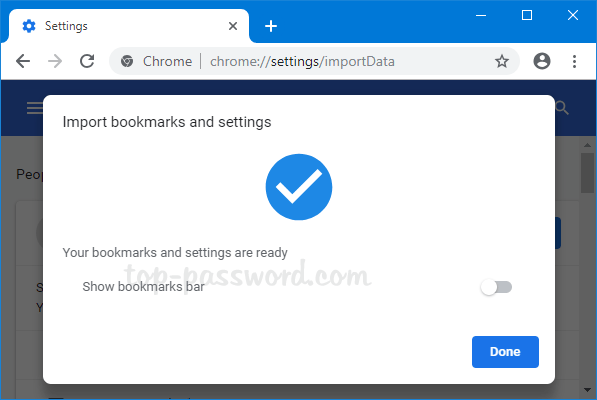Reload the page with refresh icon
The height and width of the screenshot is (400, 597).
pyautogui.click(x=87, y=61)
